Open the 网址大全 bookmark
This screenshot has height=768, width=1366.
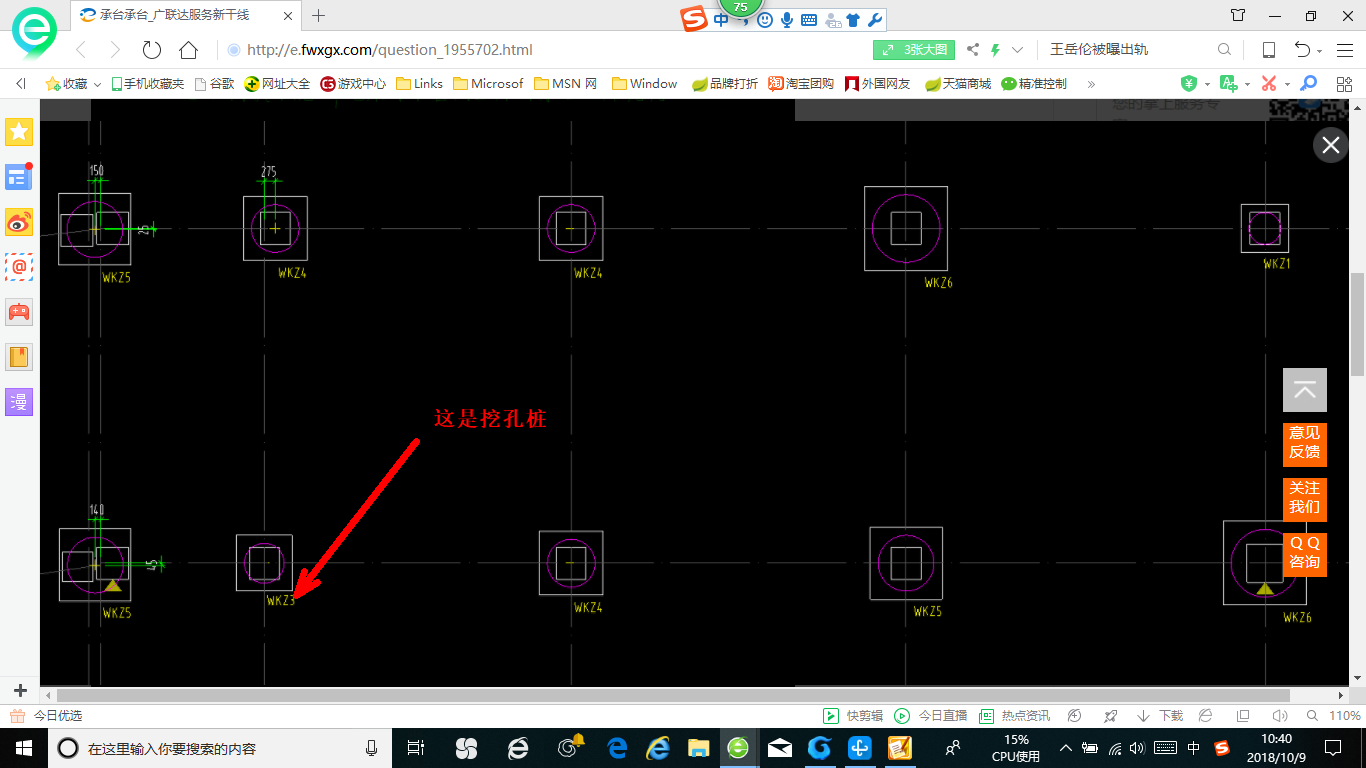(277, 84)
